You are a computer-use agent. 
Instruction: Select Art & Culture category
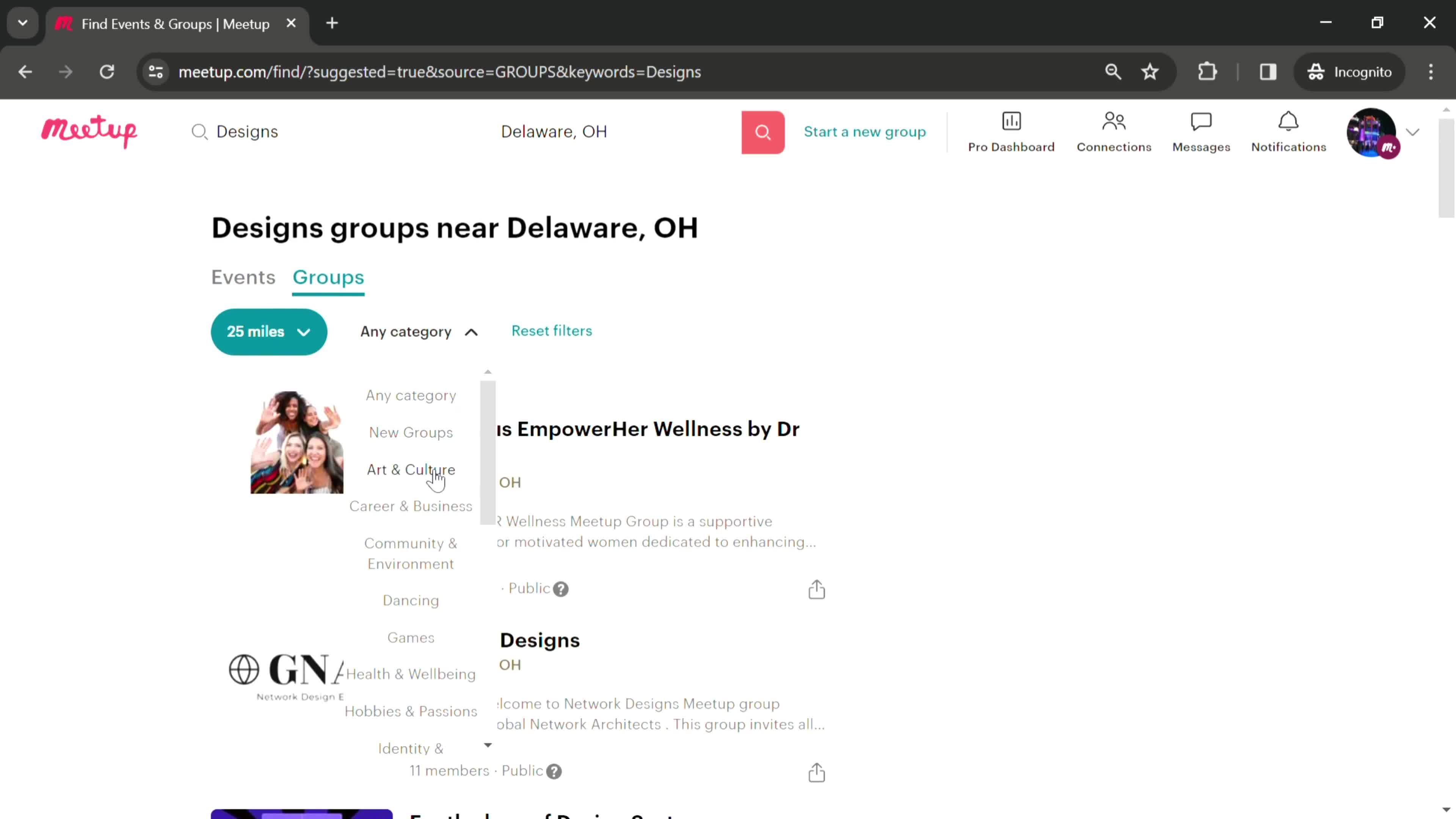click(411, 470)
